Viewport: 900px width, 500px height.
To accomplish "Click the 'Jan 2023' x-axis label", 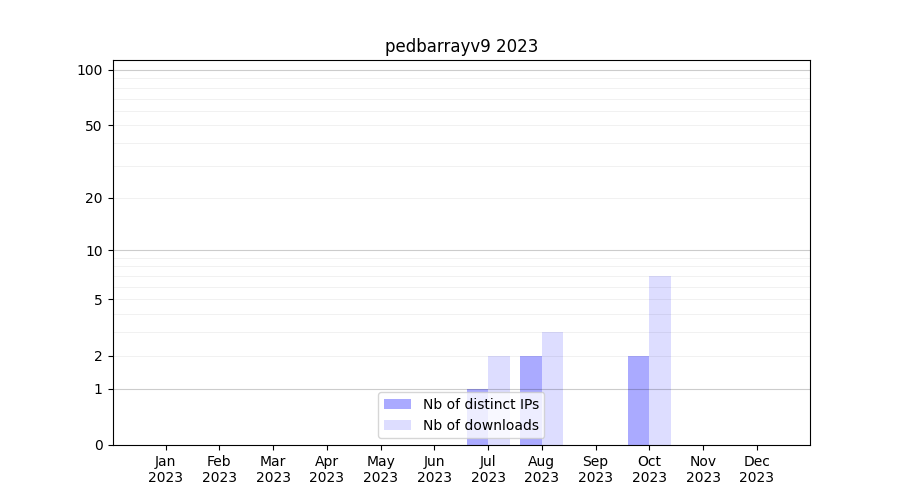I will click(x=166, y=469).
